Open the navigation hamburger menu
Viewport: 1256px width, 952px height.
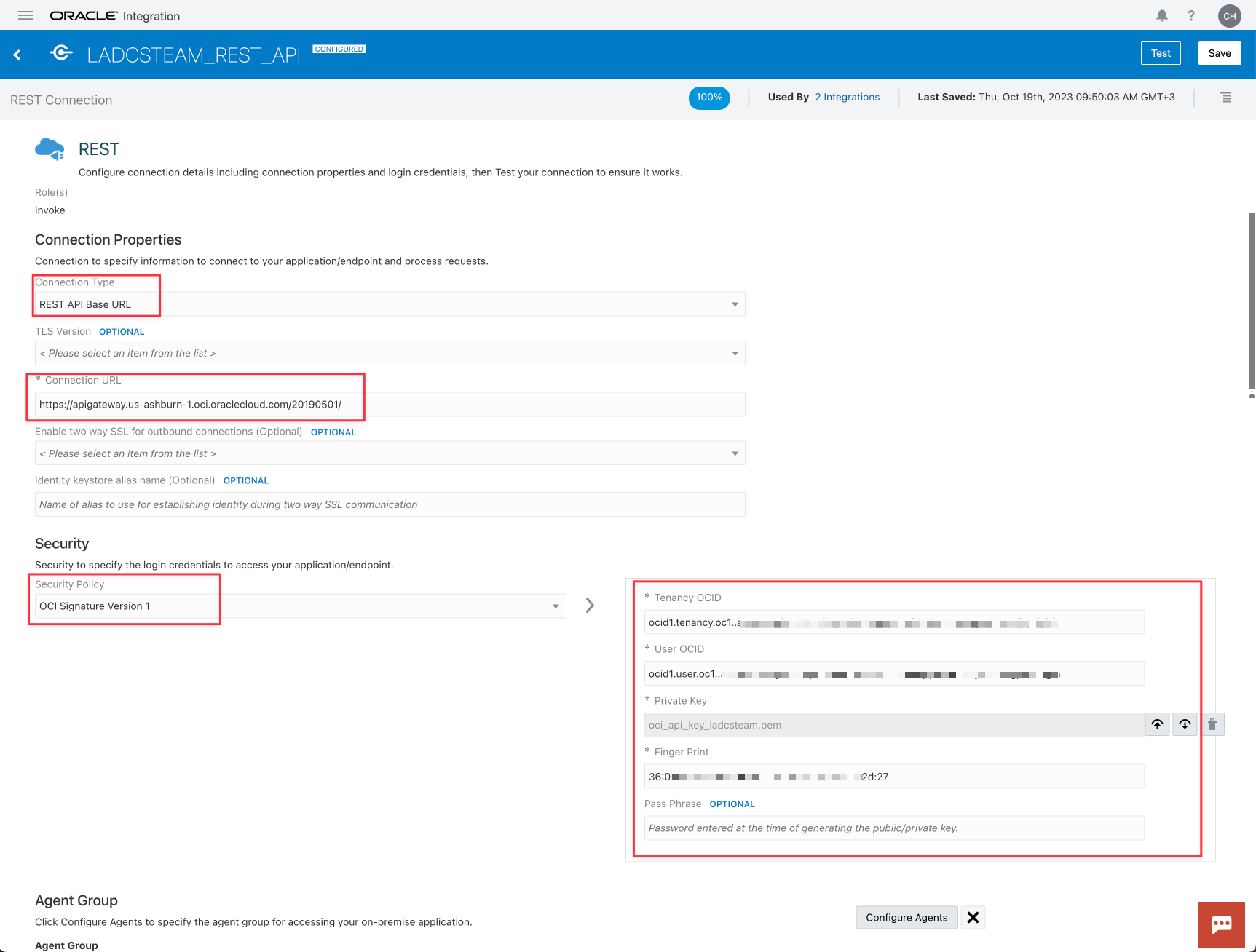25,15
